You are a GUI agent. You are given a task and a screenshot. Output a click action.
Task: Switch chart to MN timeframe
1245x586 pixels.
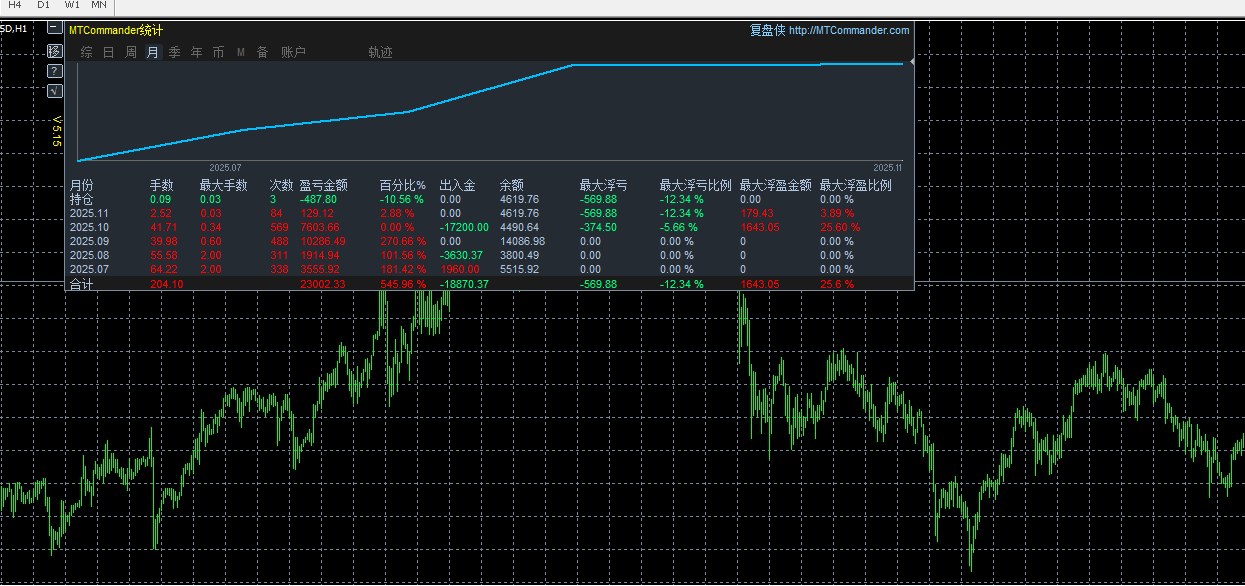99,5
